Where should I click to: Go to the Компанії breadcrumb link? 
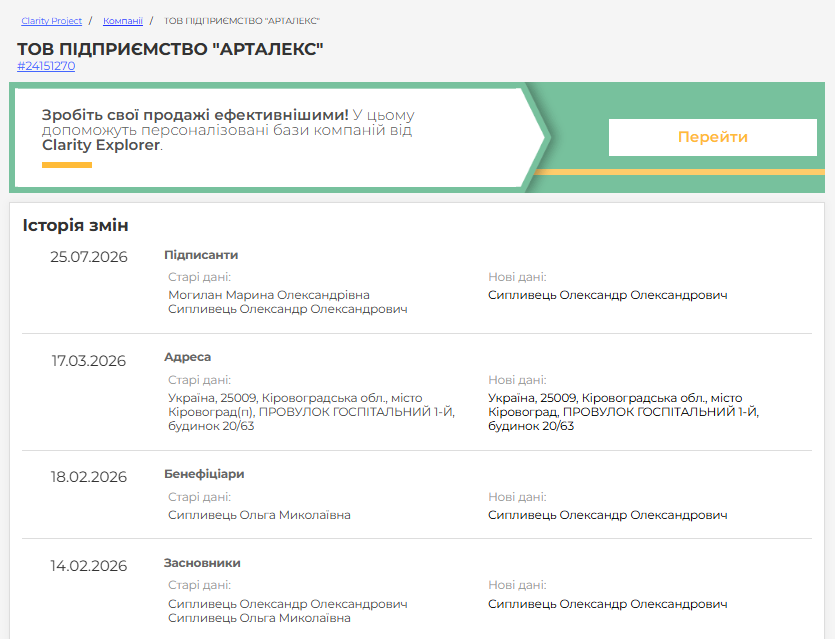(x=122, y=21)
